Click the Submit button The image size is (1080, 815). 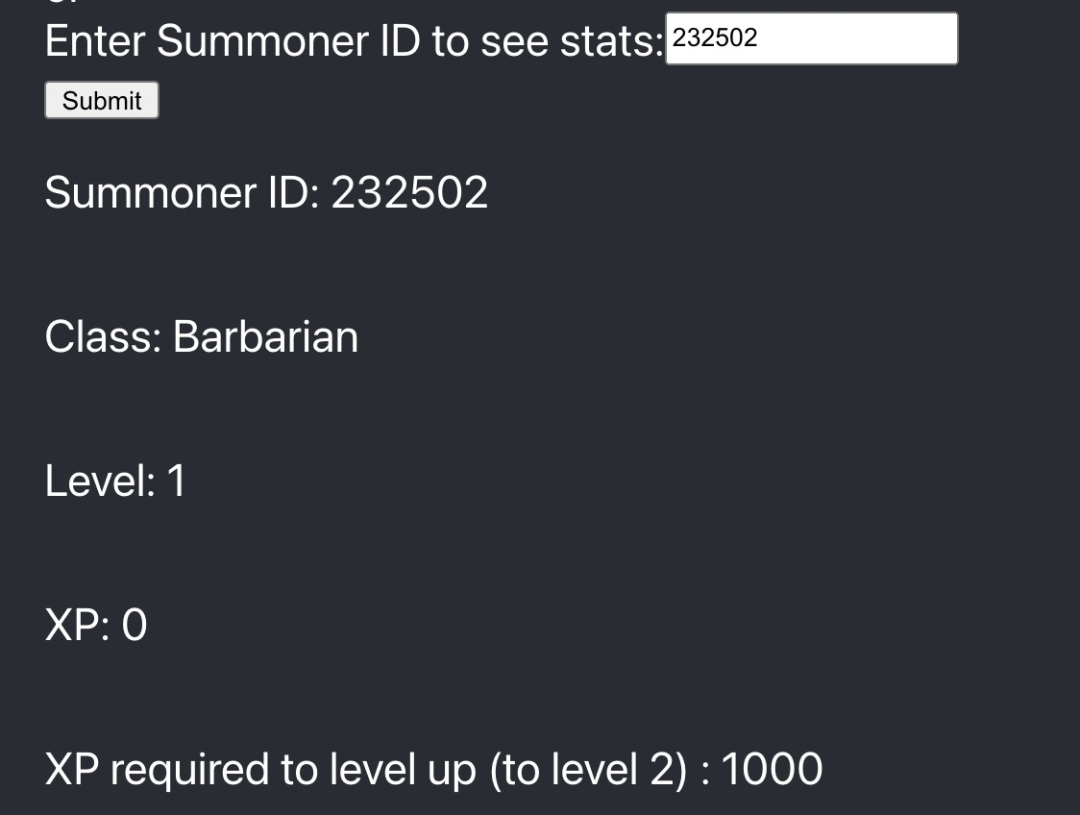[x=102, y=101]
